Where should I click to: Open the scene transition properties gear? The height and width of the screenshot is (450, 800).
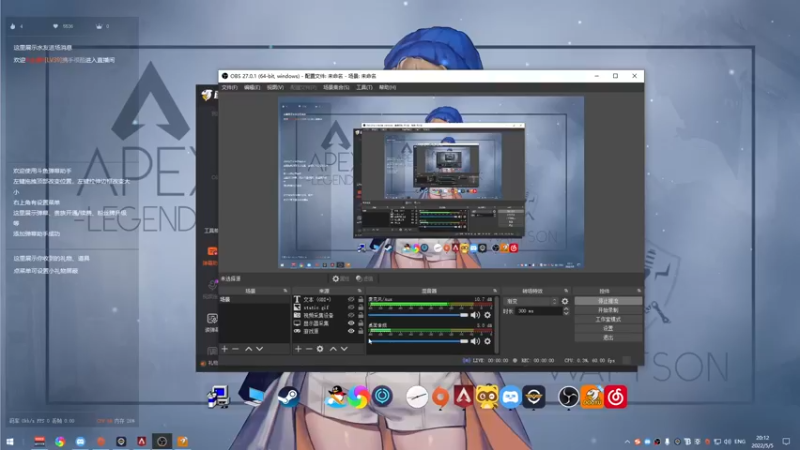[x=565, y=301]
